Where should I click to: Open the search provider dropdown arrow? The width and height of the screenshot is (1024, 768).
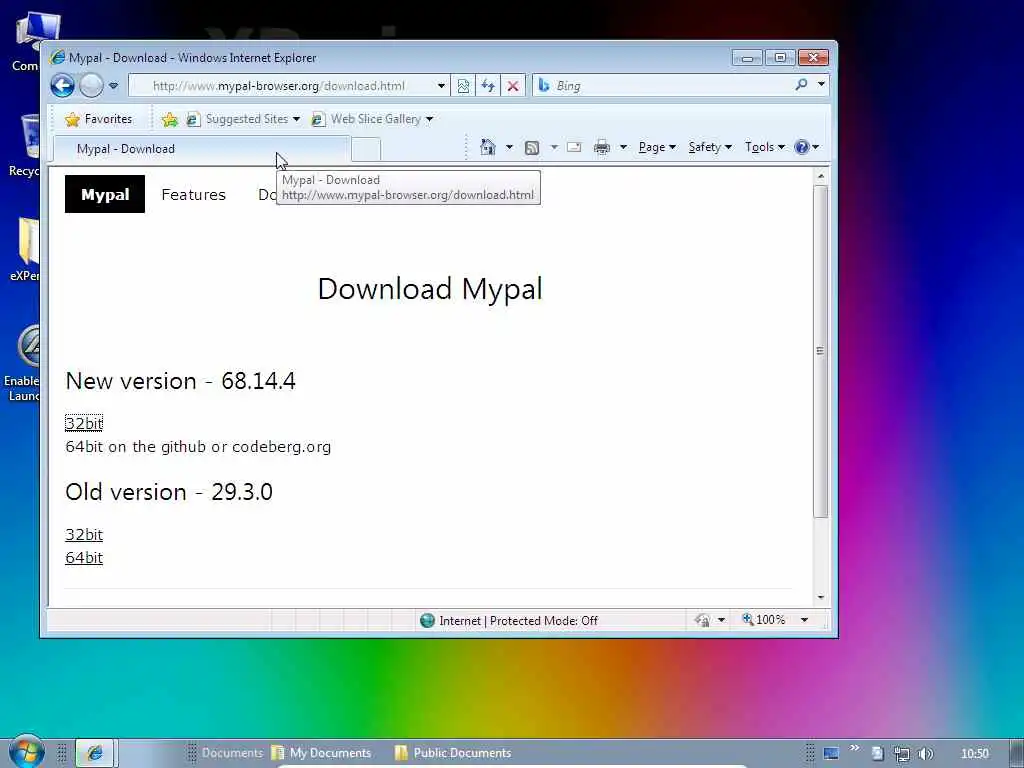tap(821, 84)
